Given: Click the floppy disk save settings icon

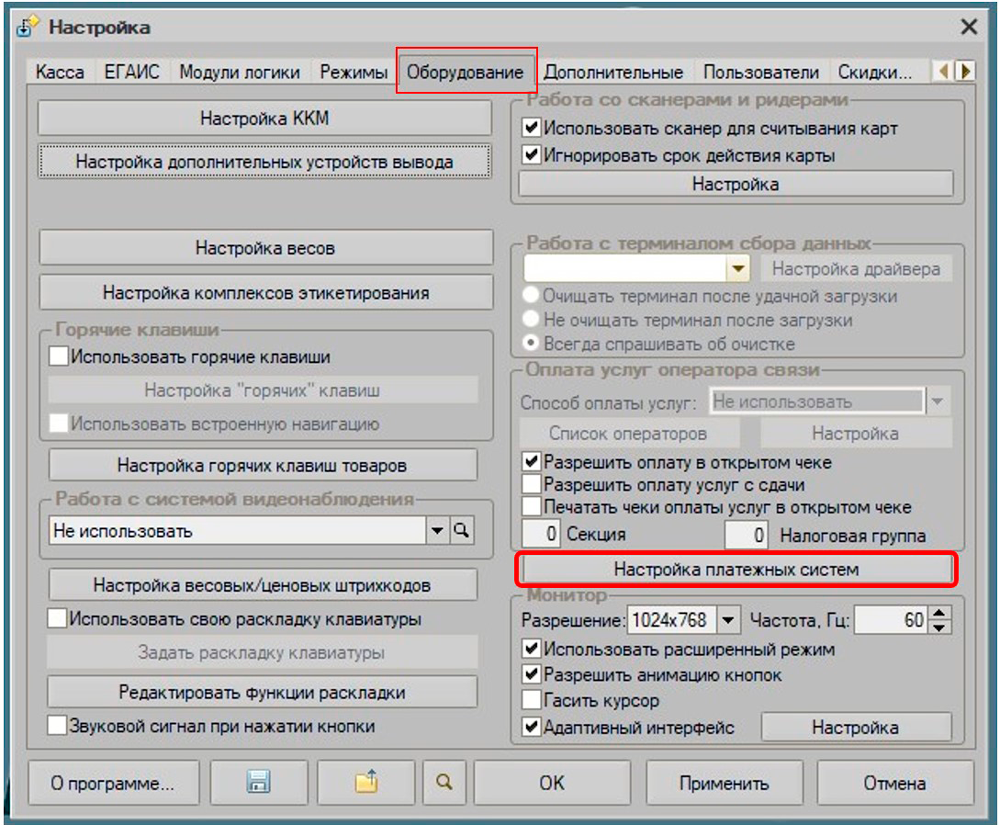Looking at the screenshot, I should (x=258, y=783).
